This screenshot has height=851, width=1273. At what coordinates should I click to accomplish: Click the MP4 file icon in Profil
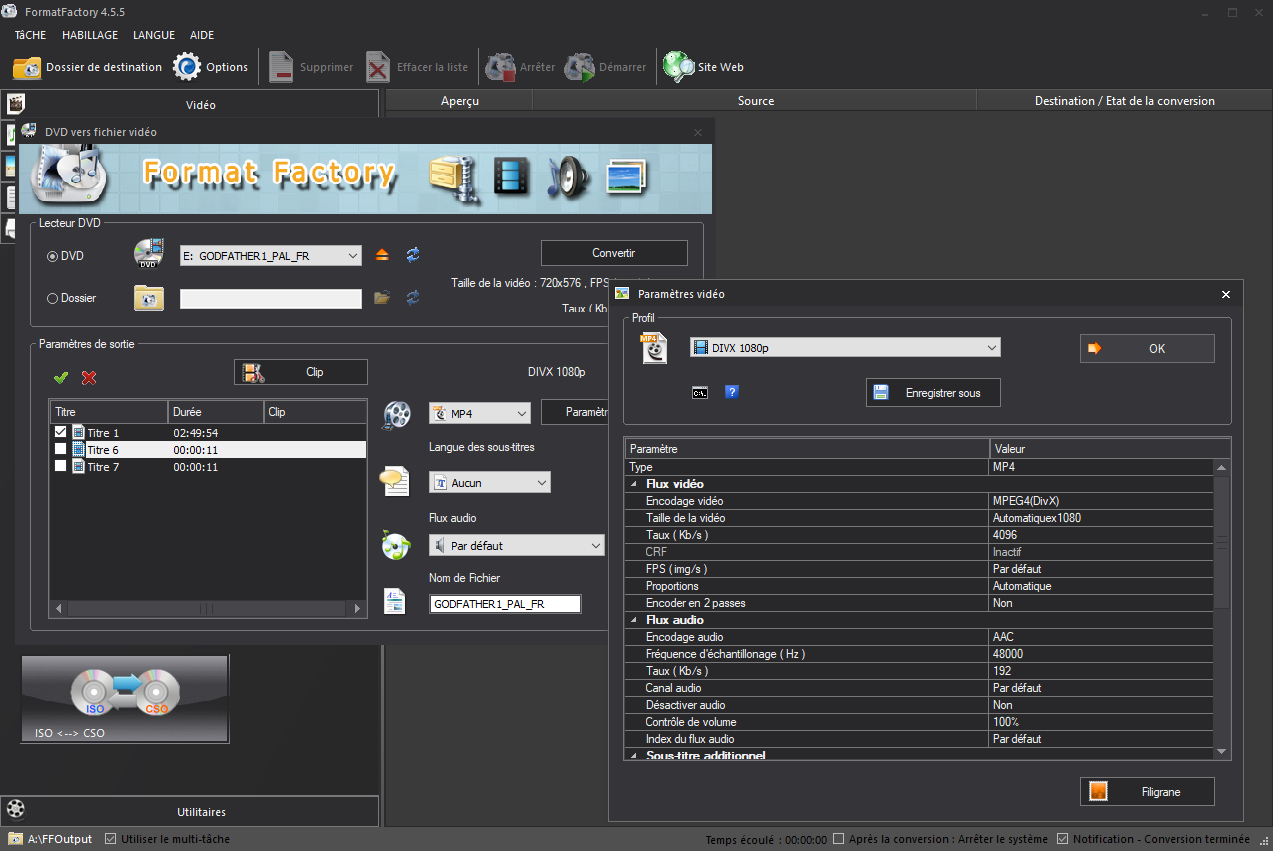655,348
